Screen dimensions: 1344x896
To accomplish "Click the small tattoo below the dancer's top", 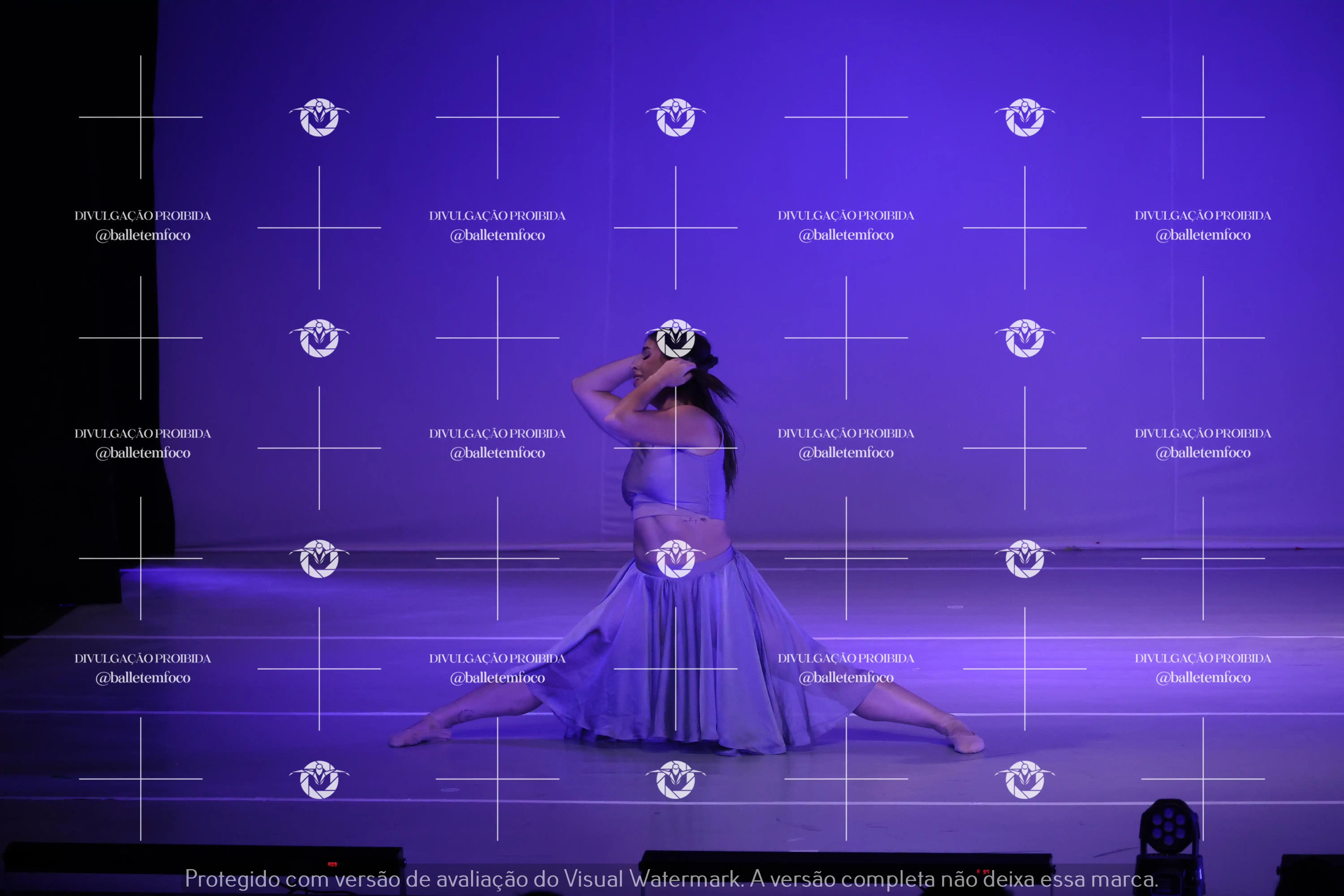I will click(694, 520).
